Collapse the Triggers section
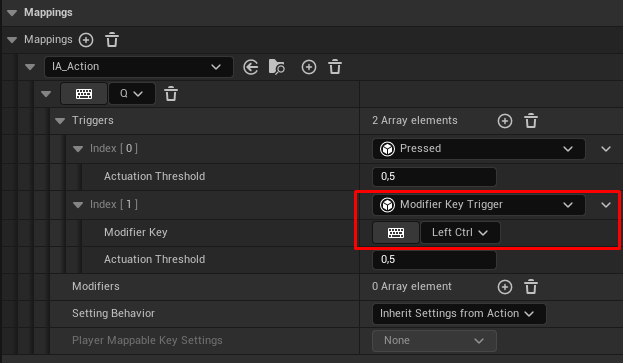Image resolution: width=623 pixels, height=363 pixels. (x=60, y=121)
